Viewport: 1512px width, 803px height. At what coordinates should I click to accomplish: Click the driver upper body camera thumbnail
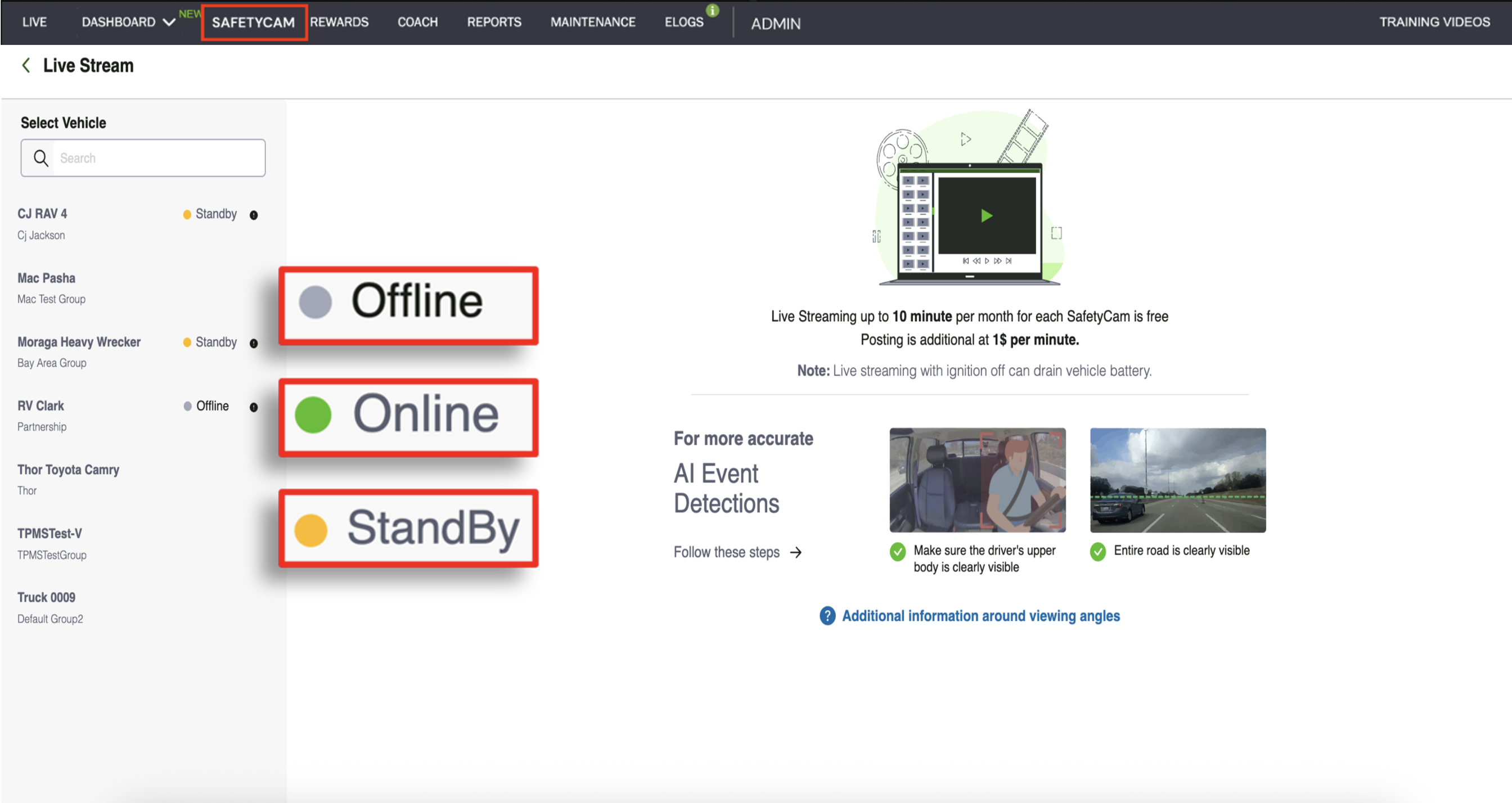[977, 480]
